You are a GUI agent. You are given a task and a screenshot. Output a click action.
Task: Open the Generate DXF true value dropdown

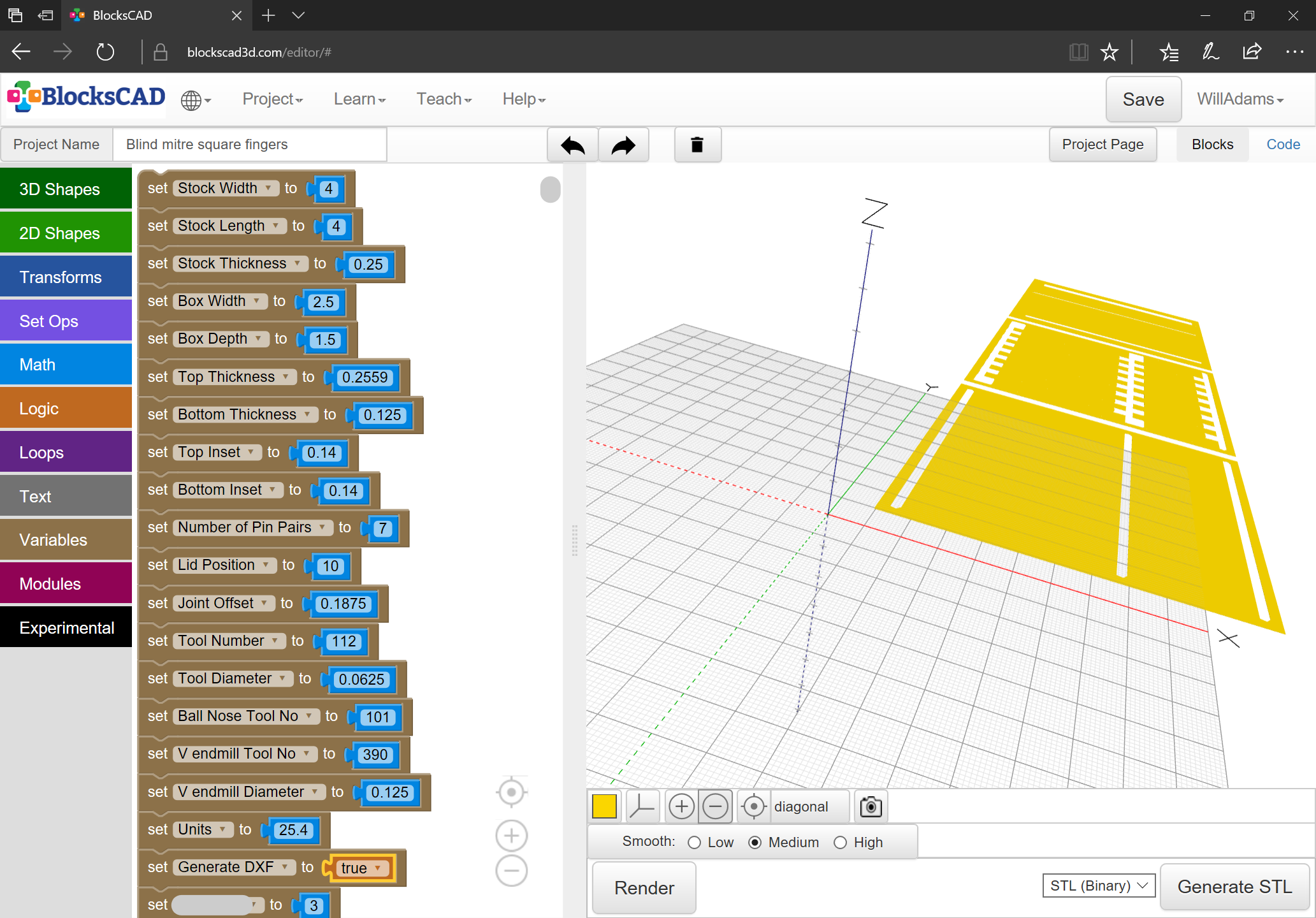coord(361,868)
